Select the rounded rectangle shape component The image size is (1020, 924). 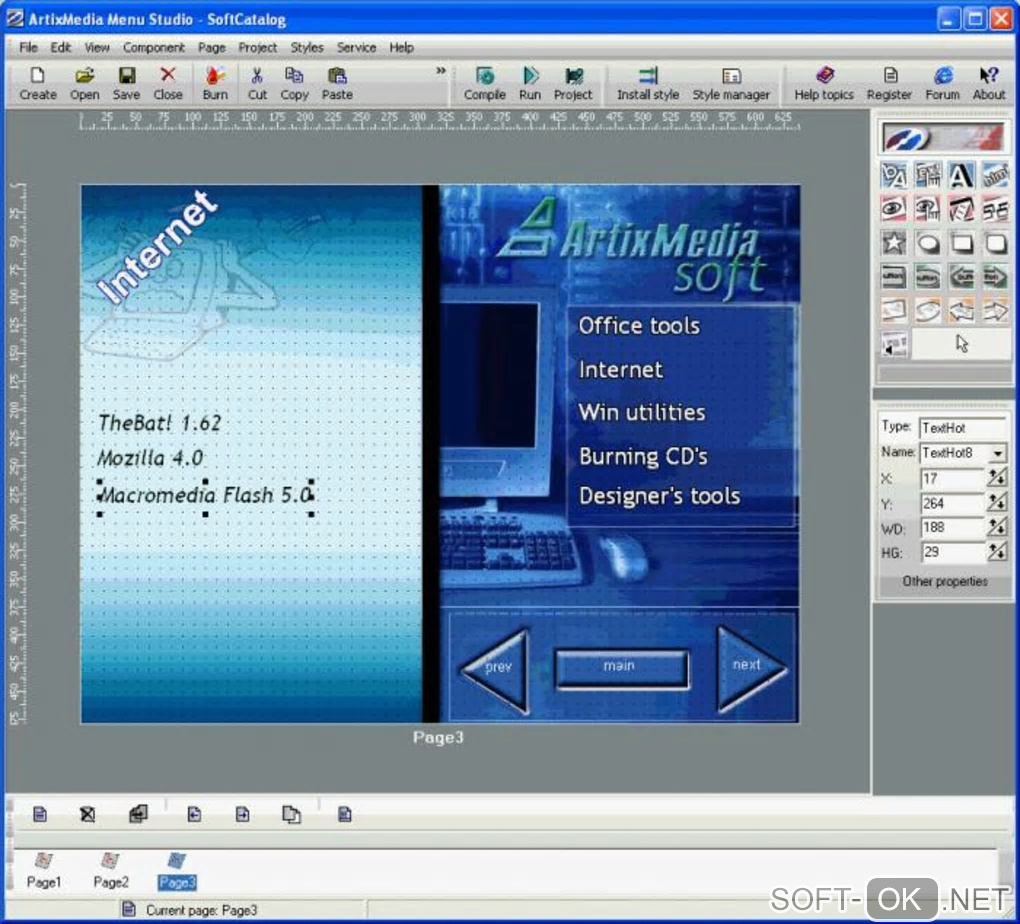pos(995,243)
